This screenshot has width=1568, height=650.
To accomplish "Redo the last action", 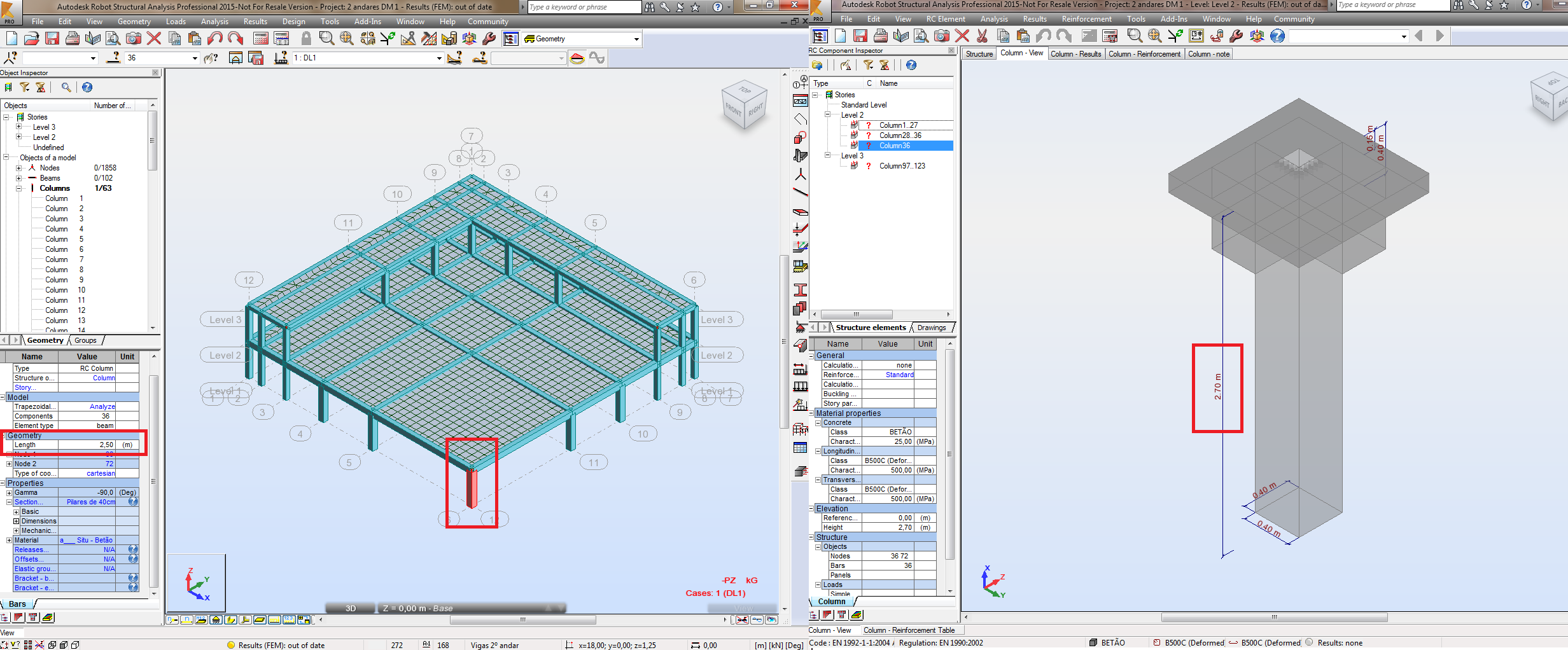I will [235, 38].
